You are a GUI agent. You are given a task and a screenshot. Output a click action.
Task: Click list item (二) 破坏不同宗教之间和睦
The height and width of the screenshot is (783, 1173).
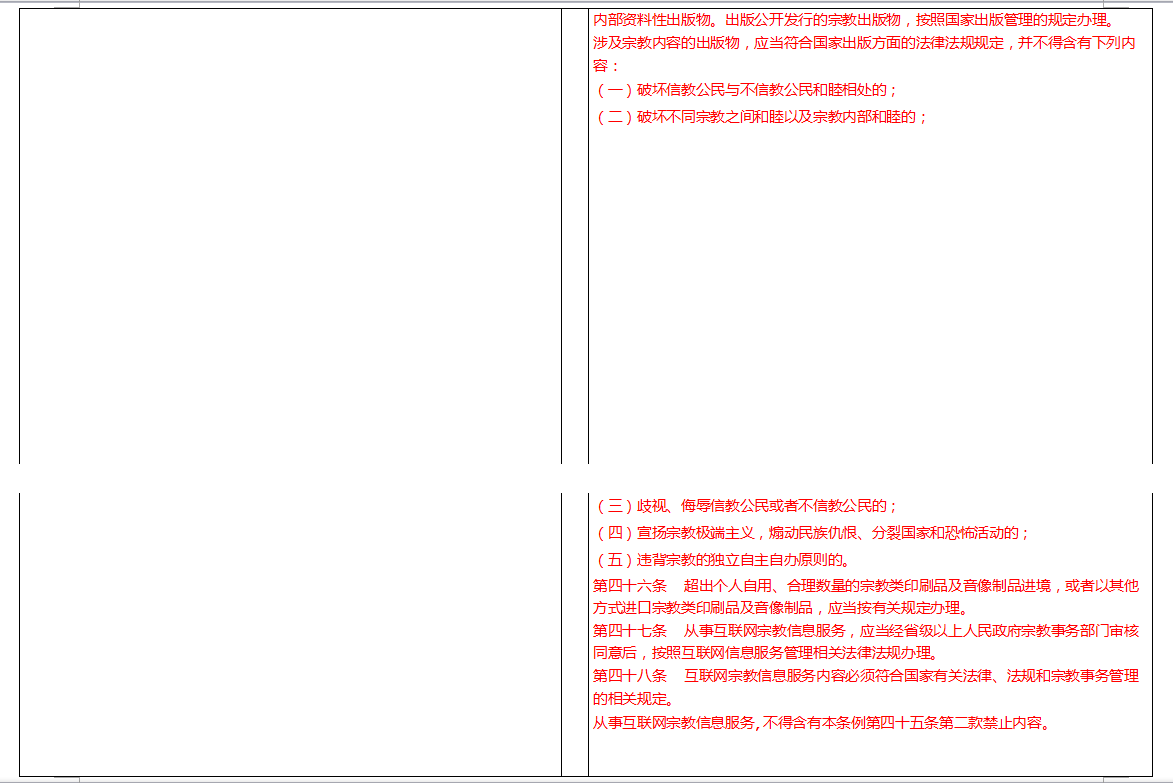click(761, 117)
